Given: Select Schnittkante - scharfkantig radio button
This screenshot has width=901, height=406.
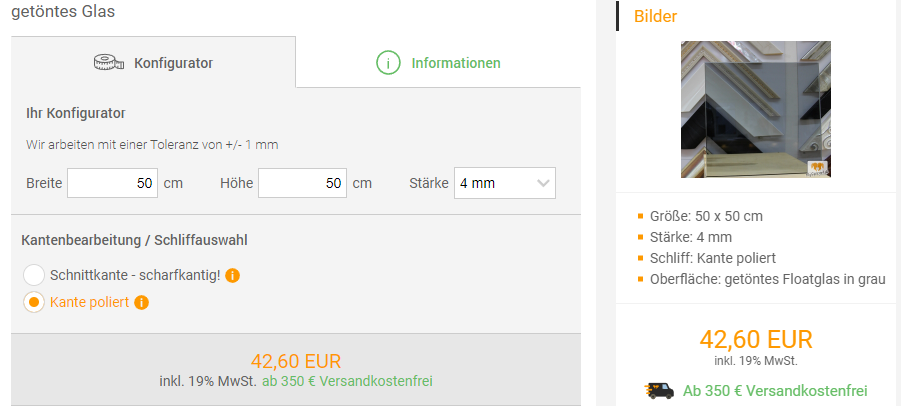Looking at the screenshot, I should pyautogui.click(x=34, y=275).
